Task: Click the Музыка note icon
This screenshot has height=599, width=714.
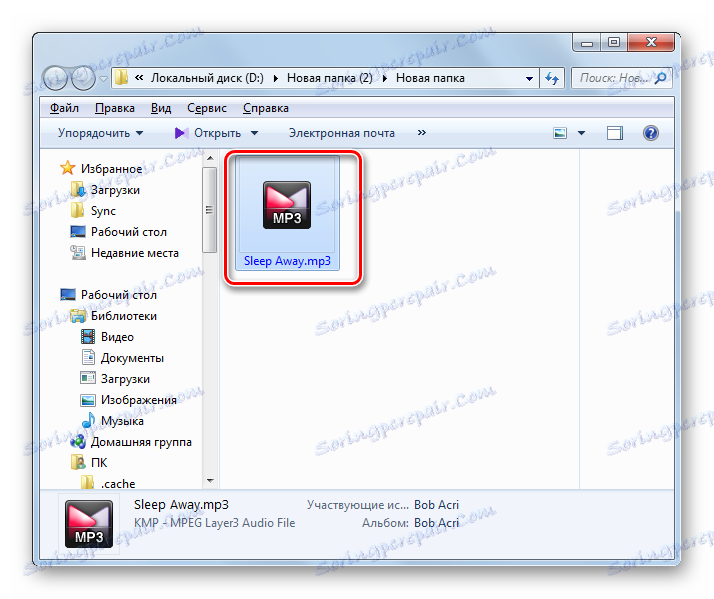Action: [88, 420]
